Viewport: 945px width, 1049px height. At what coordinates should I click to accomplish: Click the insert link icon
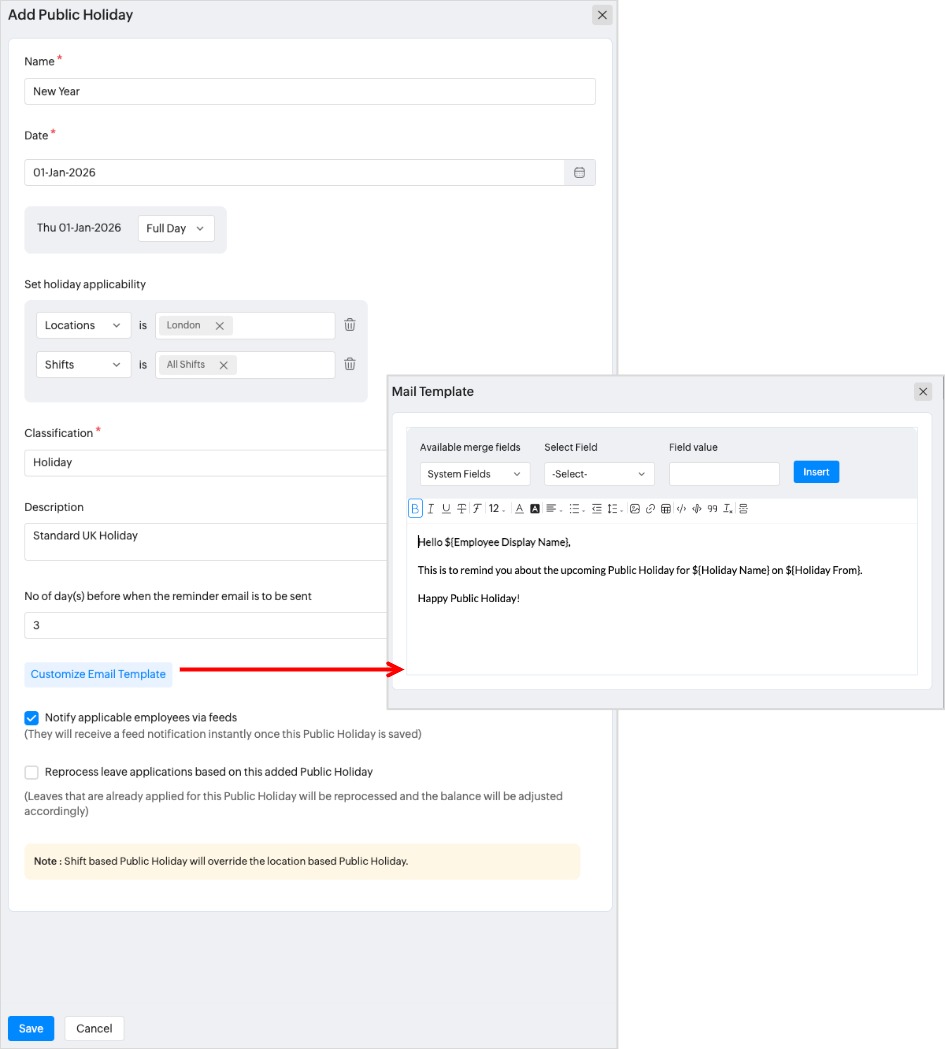click(650, 509)
